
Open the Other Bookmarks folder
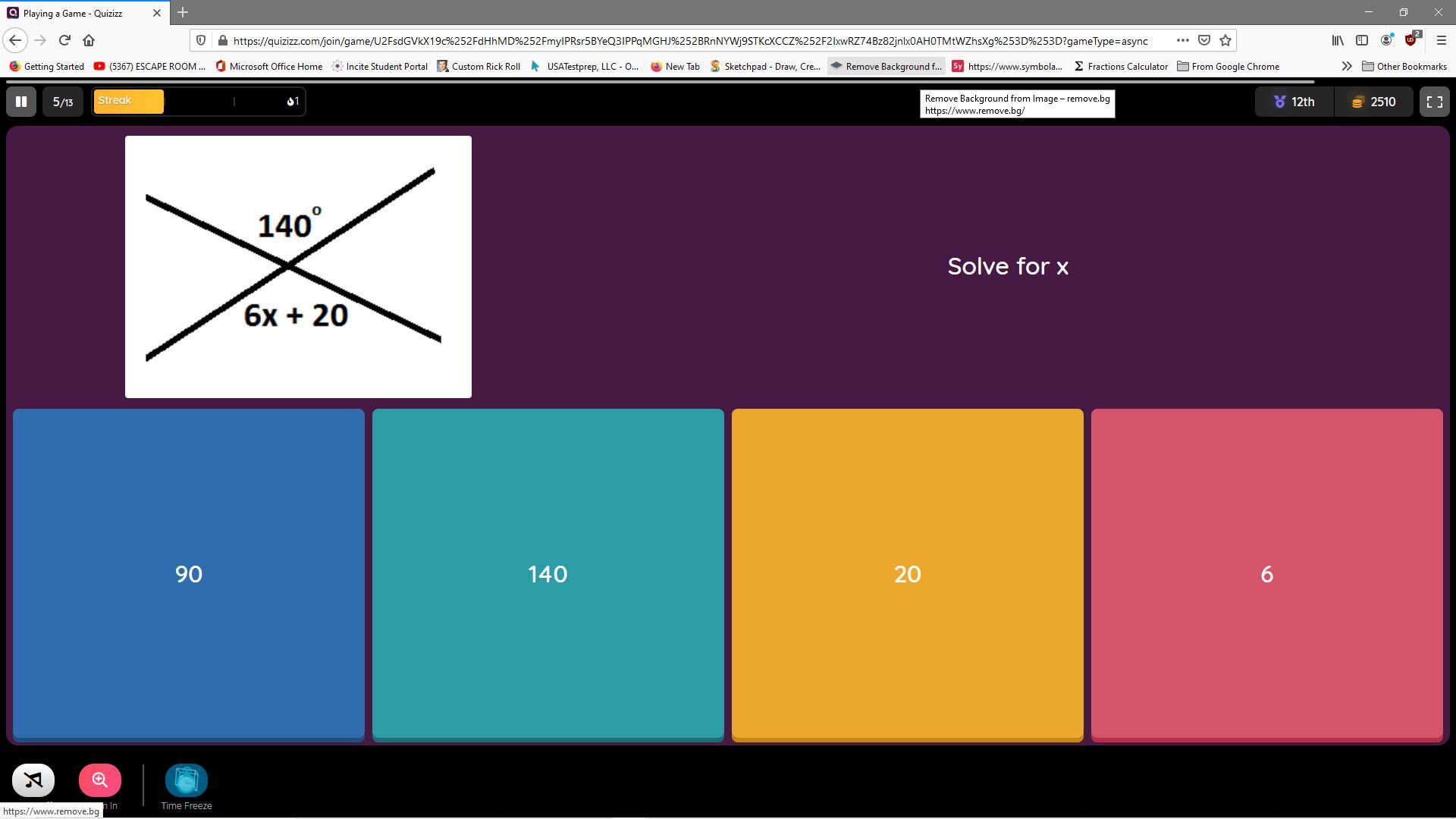click(1404, 67)
